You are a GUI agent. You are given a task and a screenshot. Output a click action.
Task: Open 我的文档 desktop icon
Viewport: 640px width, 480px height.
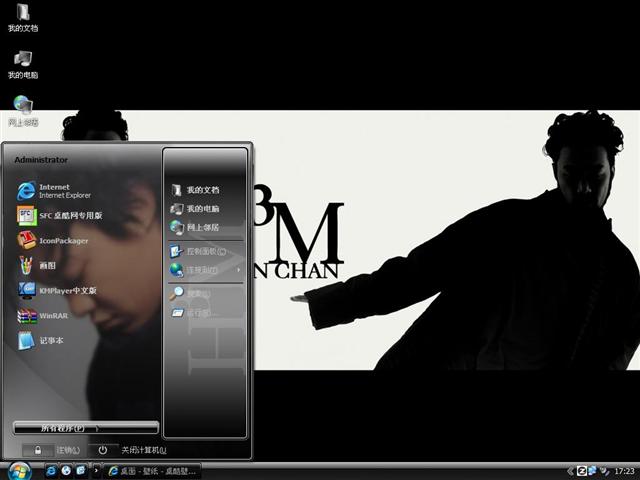point(23,17)
